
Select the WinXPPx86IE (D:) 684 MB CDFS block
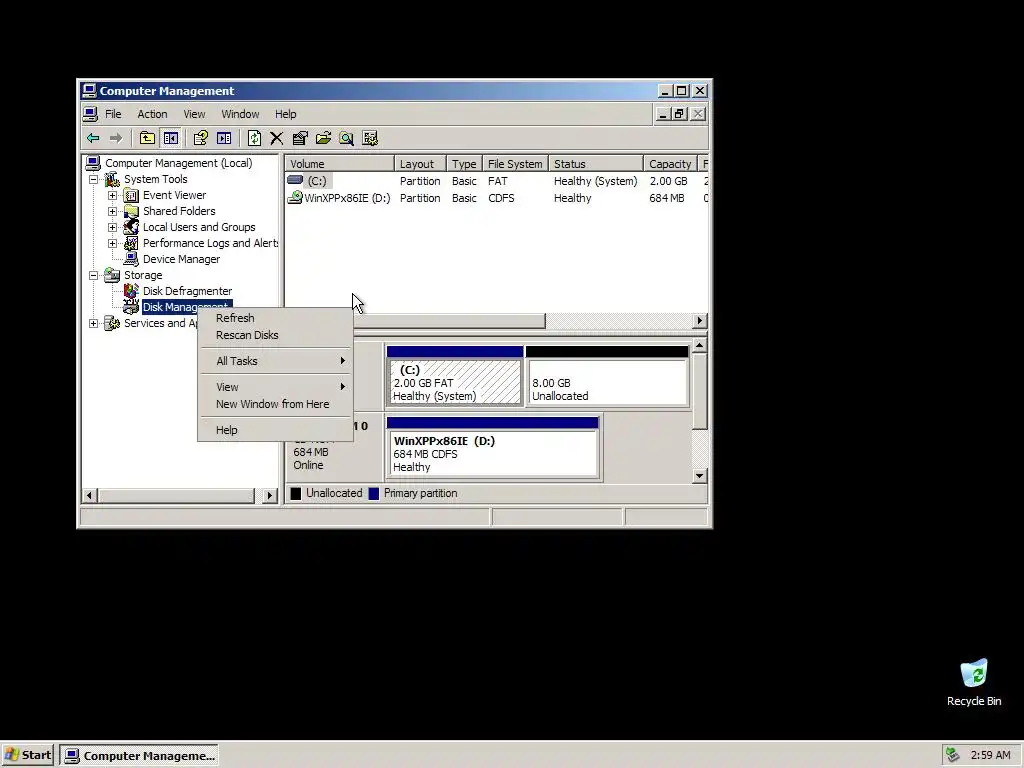[x=492, y=447]
